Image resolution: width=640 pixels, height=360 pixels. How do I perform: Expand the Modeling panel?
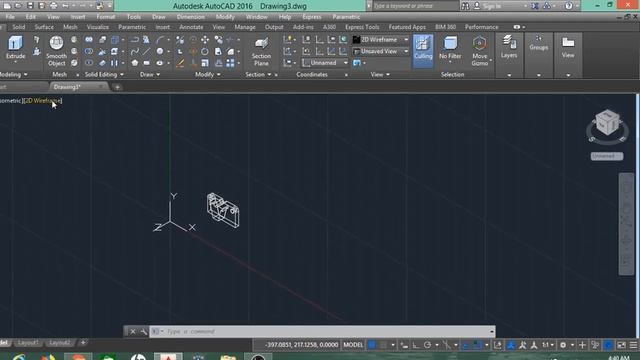13,75
